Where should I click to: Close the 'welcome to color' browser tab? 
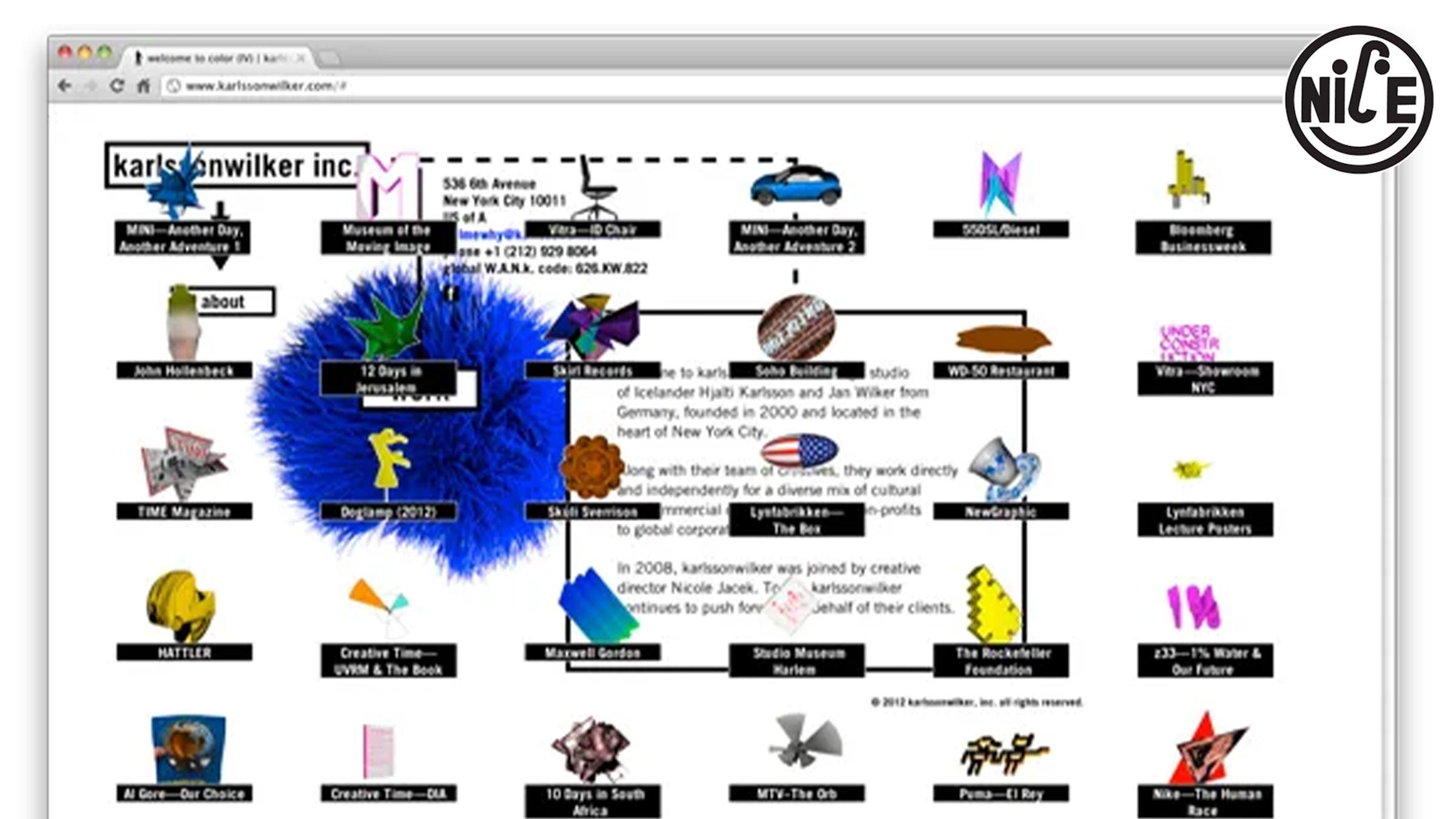pos(300,58)
